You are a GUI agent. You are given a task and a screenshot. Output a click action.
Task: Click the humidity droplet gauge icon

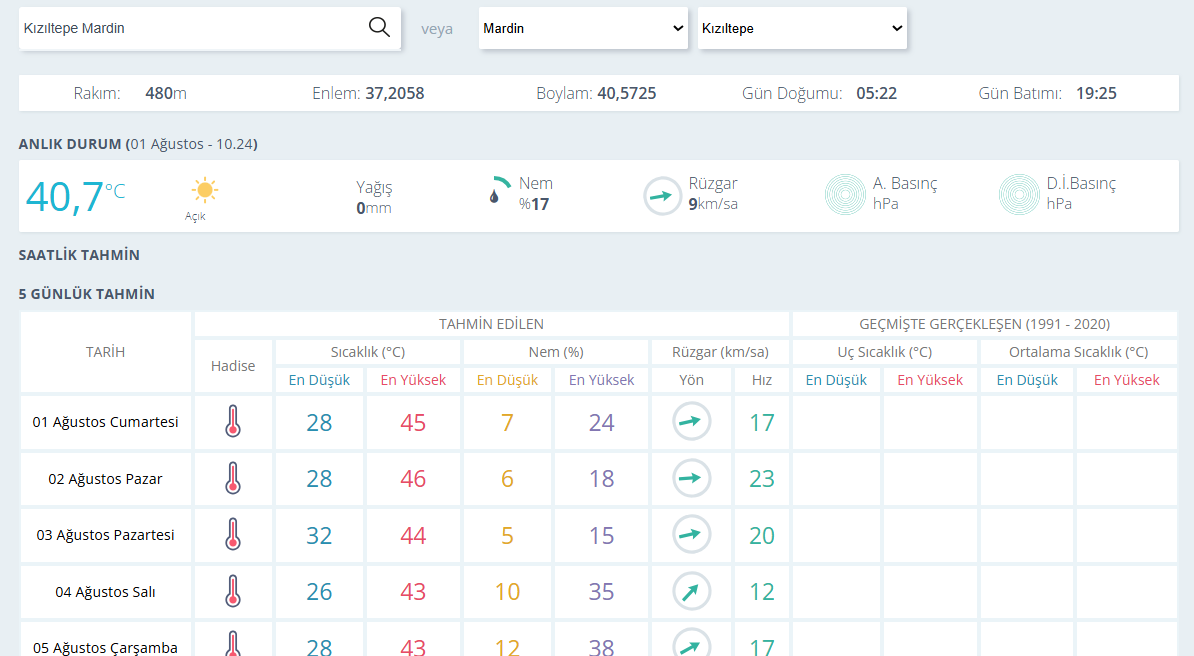498,190
